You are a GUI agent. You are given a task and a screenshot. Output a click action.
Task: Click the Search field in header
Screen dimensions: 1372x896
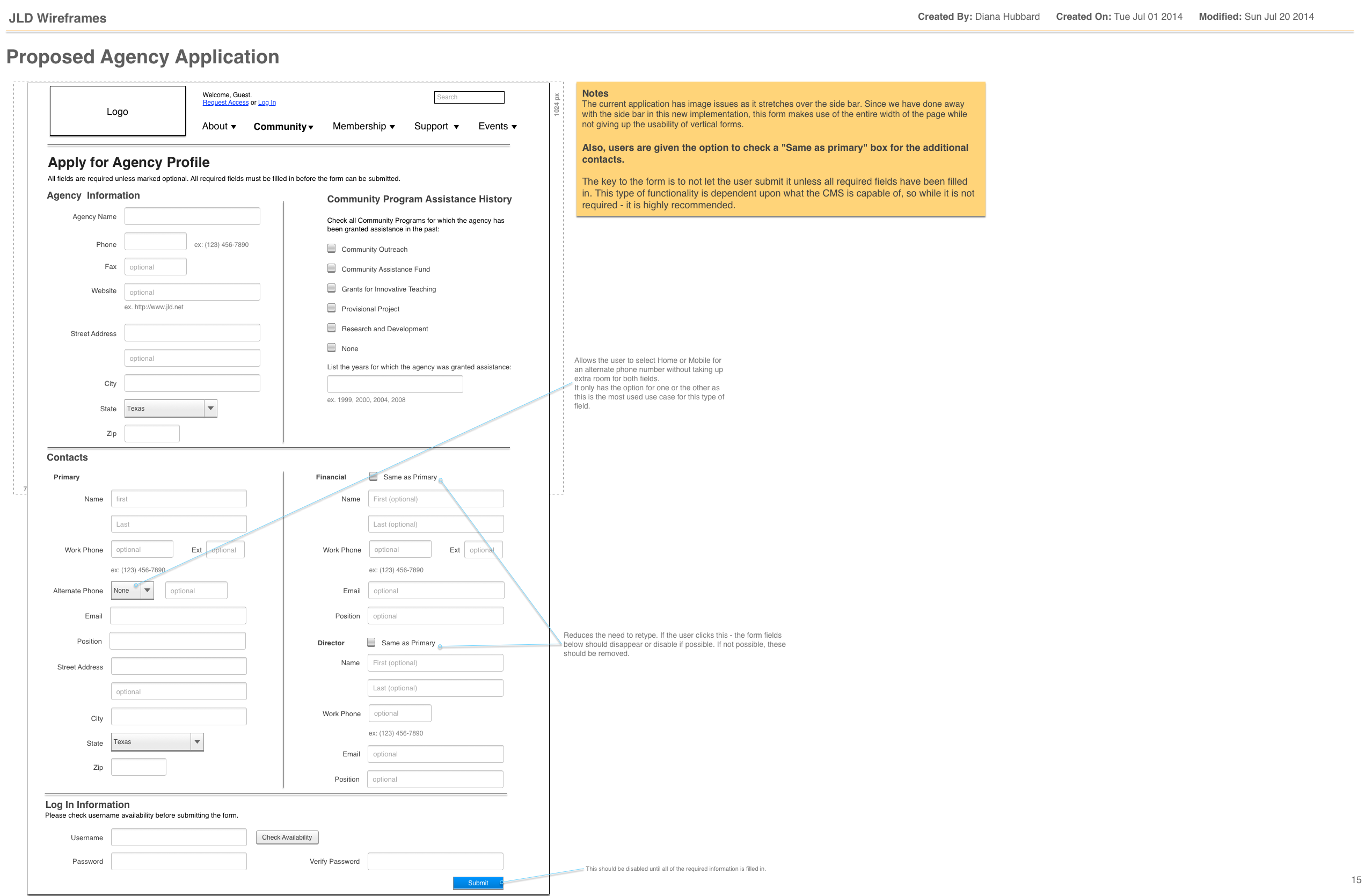[469, 98]
